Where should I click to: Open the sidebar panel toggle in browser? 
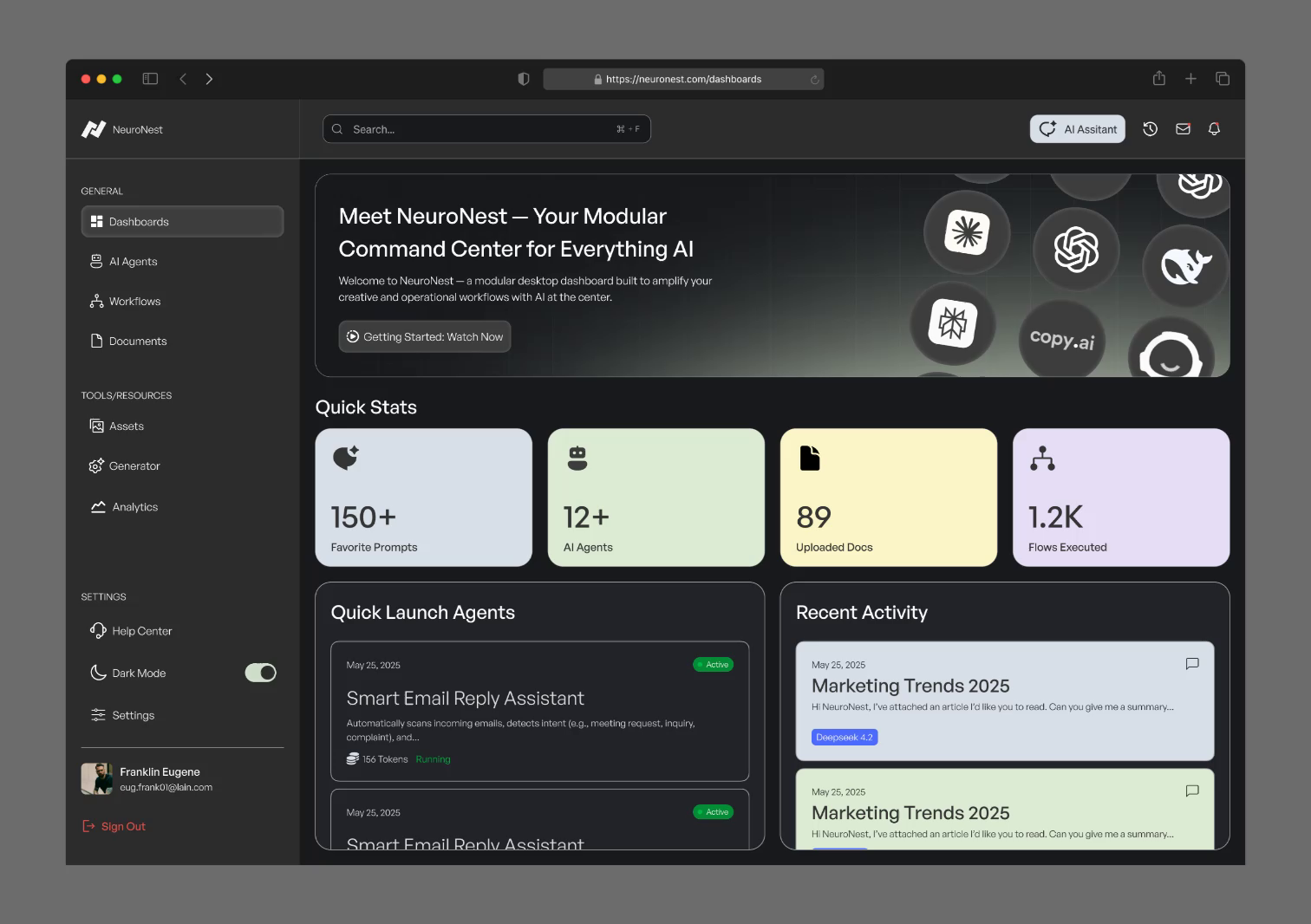150,78
